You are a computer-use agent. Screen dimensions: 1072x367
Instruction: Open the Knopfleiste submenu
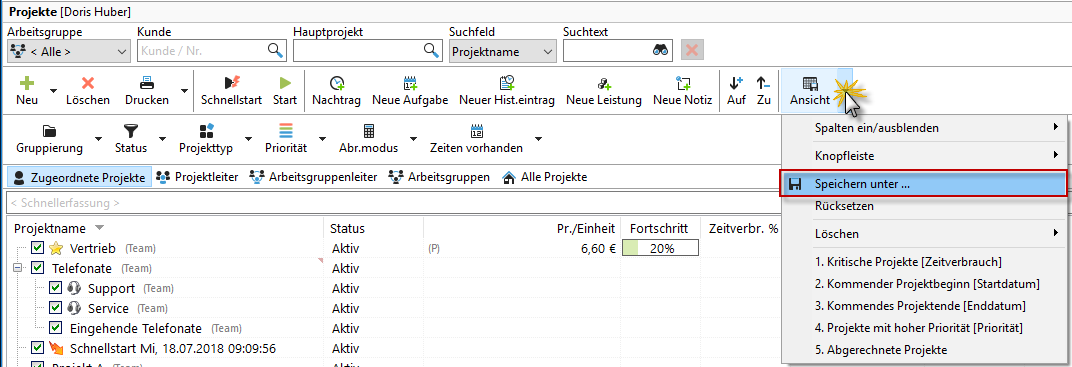click(924, 156)
